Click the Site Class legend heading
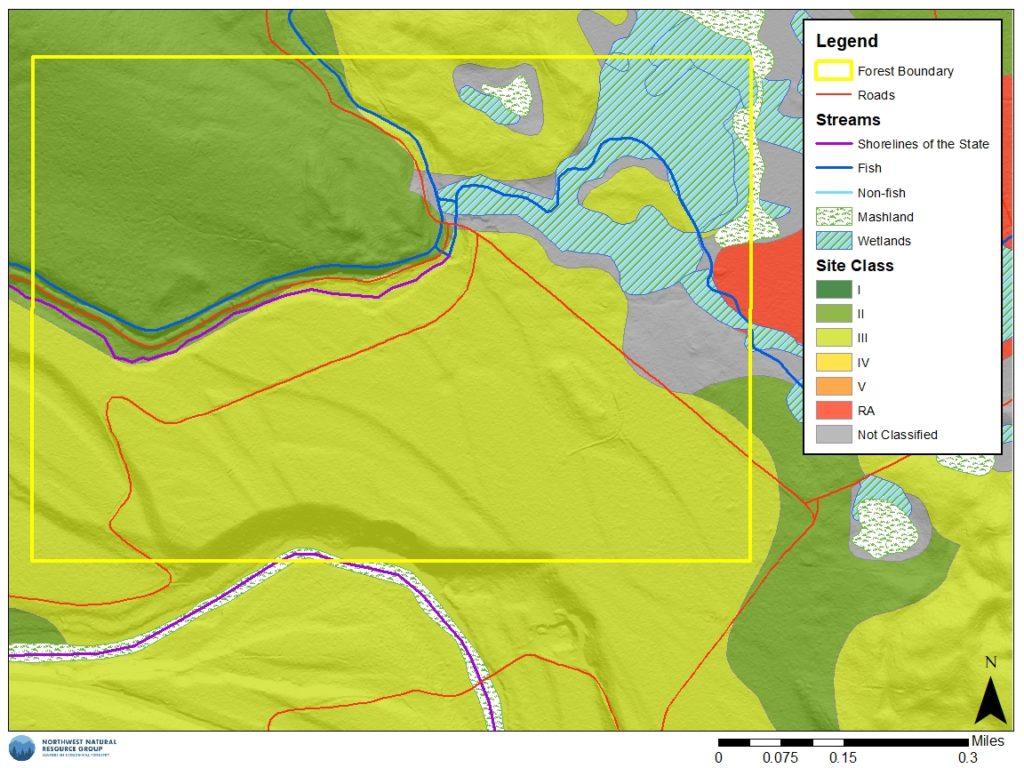 point(854,265)
